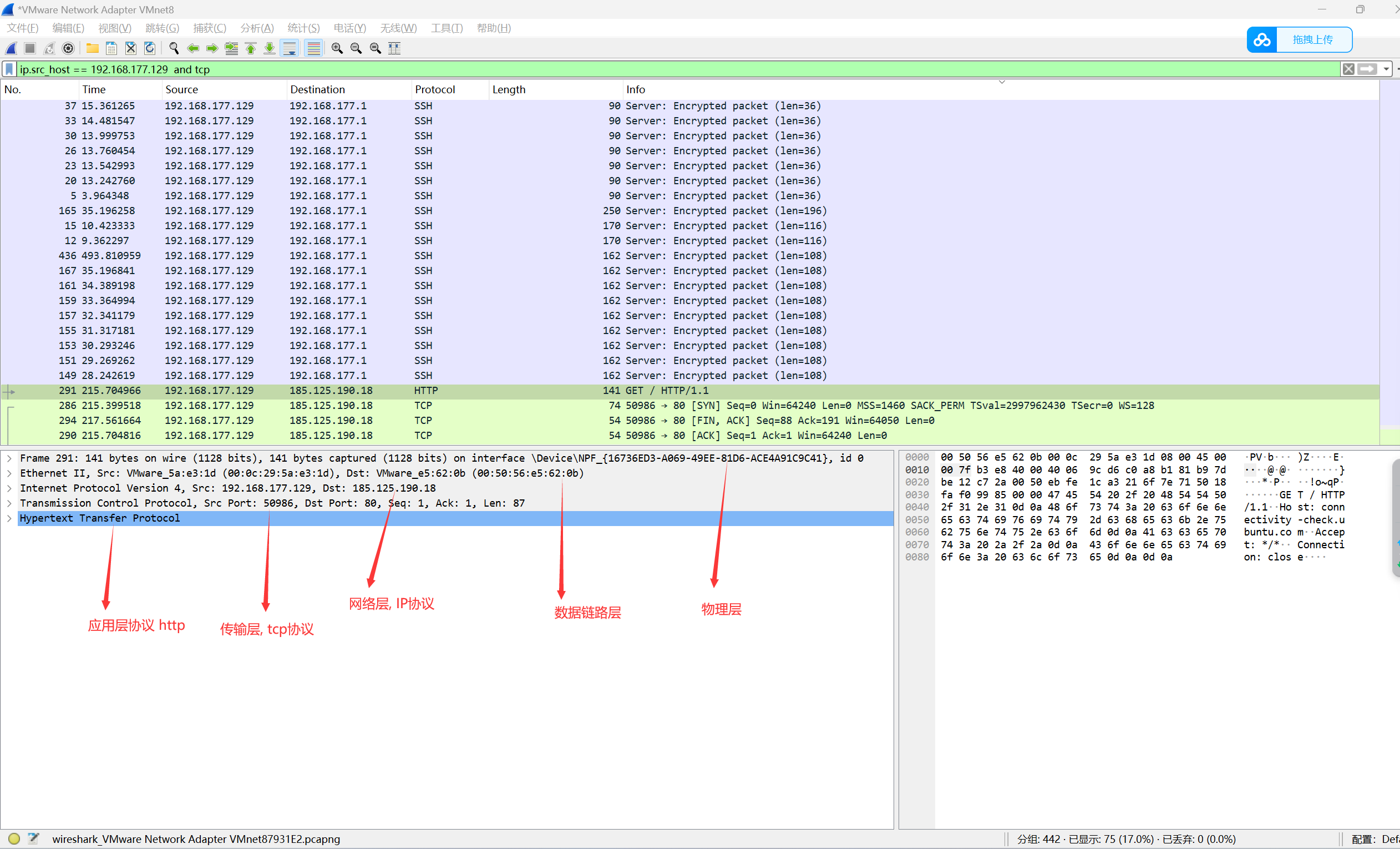Image resolution: width=1400 pixels, height=849 pixels.
Task: Open the 视图(V) menu
Action: 115,28
